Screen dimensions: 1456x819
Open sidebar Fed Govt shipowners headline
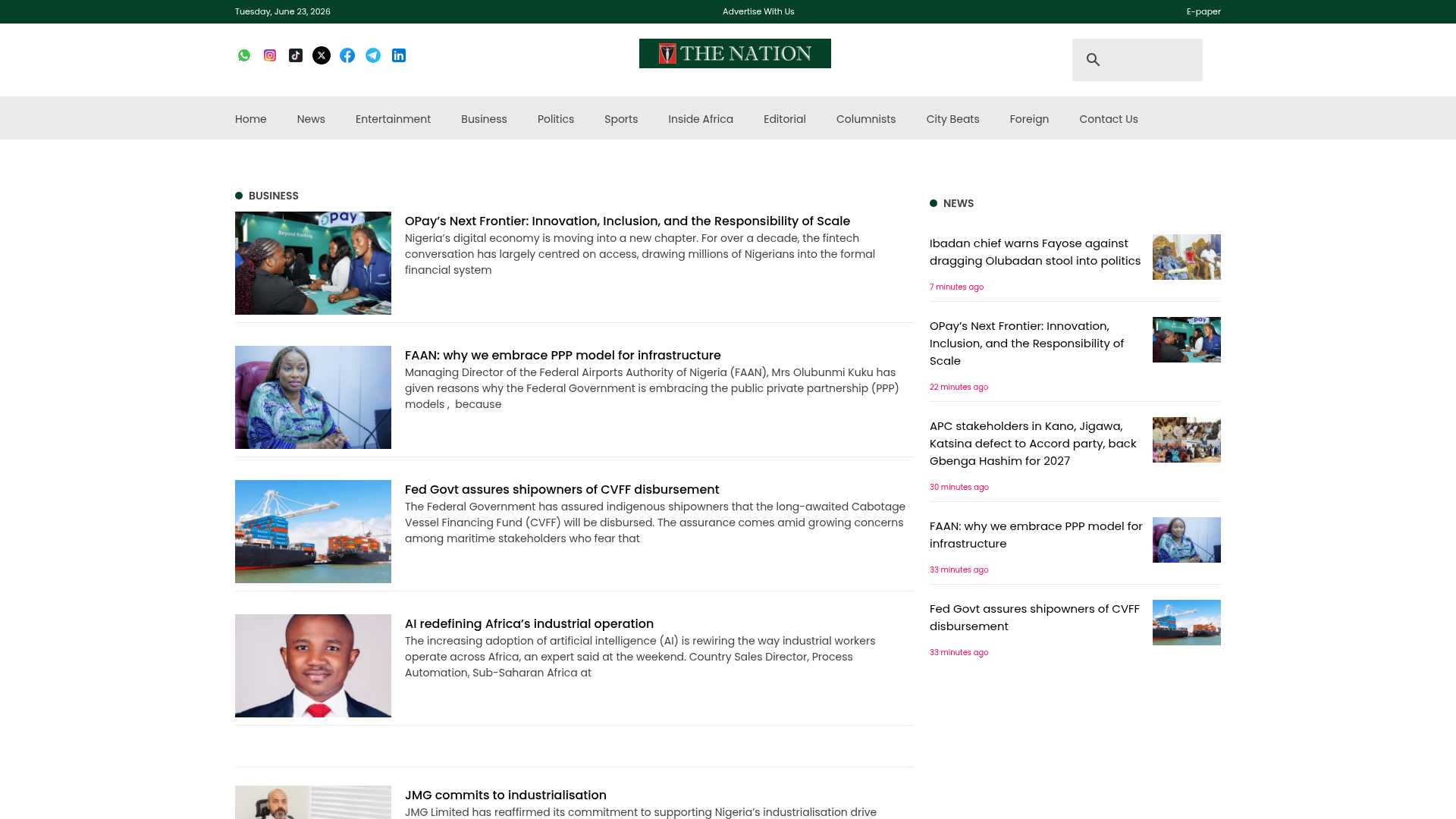(1034, 617)
